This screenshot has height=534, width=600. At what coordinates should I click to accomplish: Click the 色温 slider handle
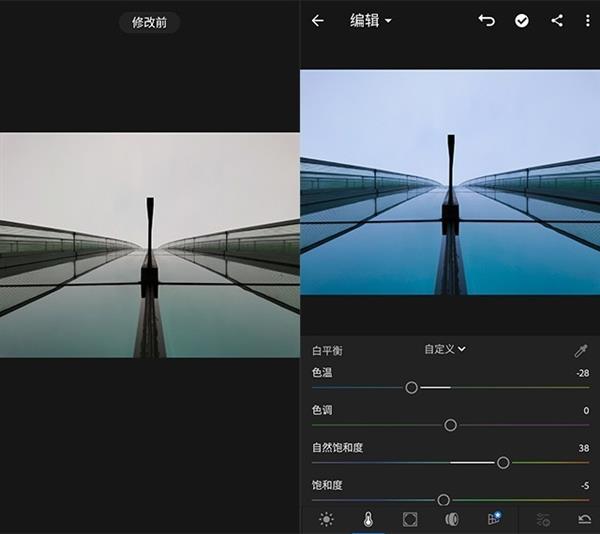pos(411,387)
